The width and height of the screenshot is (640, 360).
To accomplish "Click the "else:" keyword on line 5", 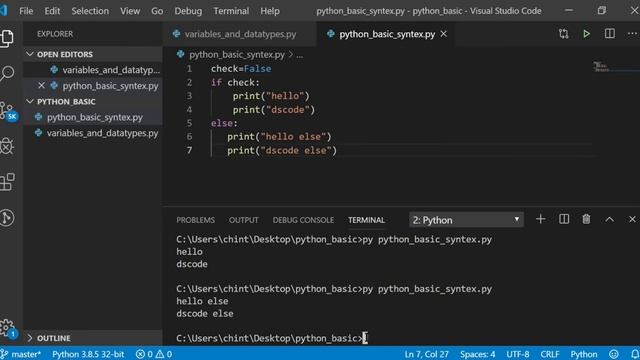I will click(x=224, y=123).
